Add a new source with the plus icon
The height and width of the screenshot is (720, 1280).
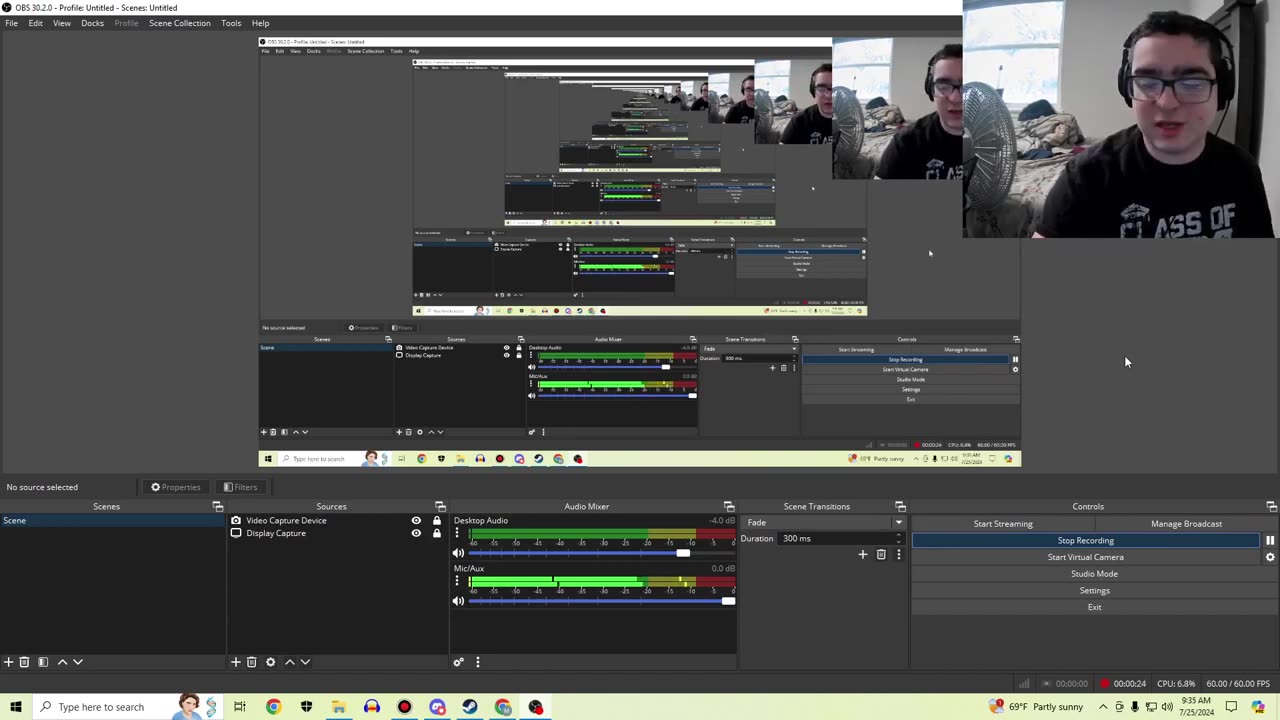(x=236, y=662)
